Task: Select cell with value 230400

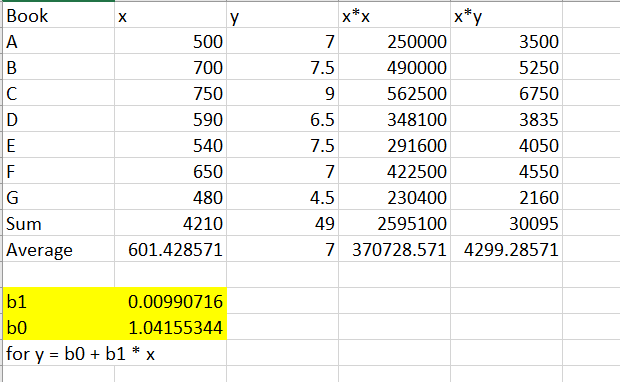Action: 394,197
